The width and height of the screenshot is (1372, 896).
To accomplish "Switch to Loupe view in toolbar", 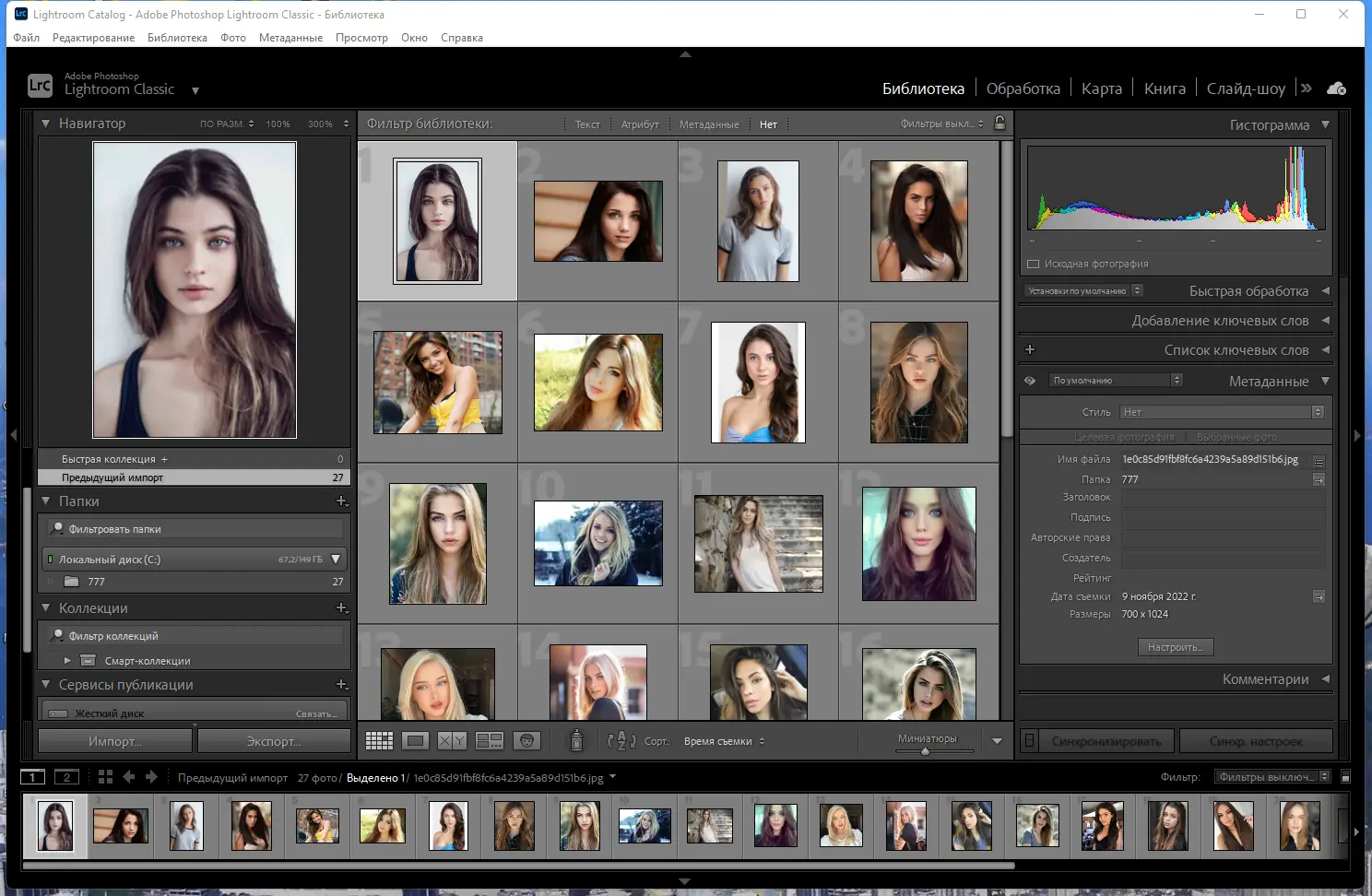I will (x=415, y=741).
